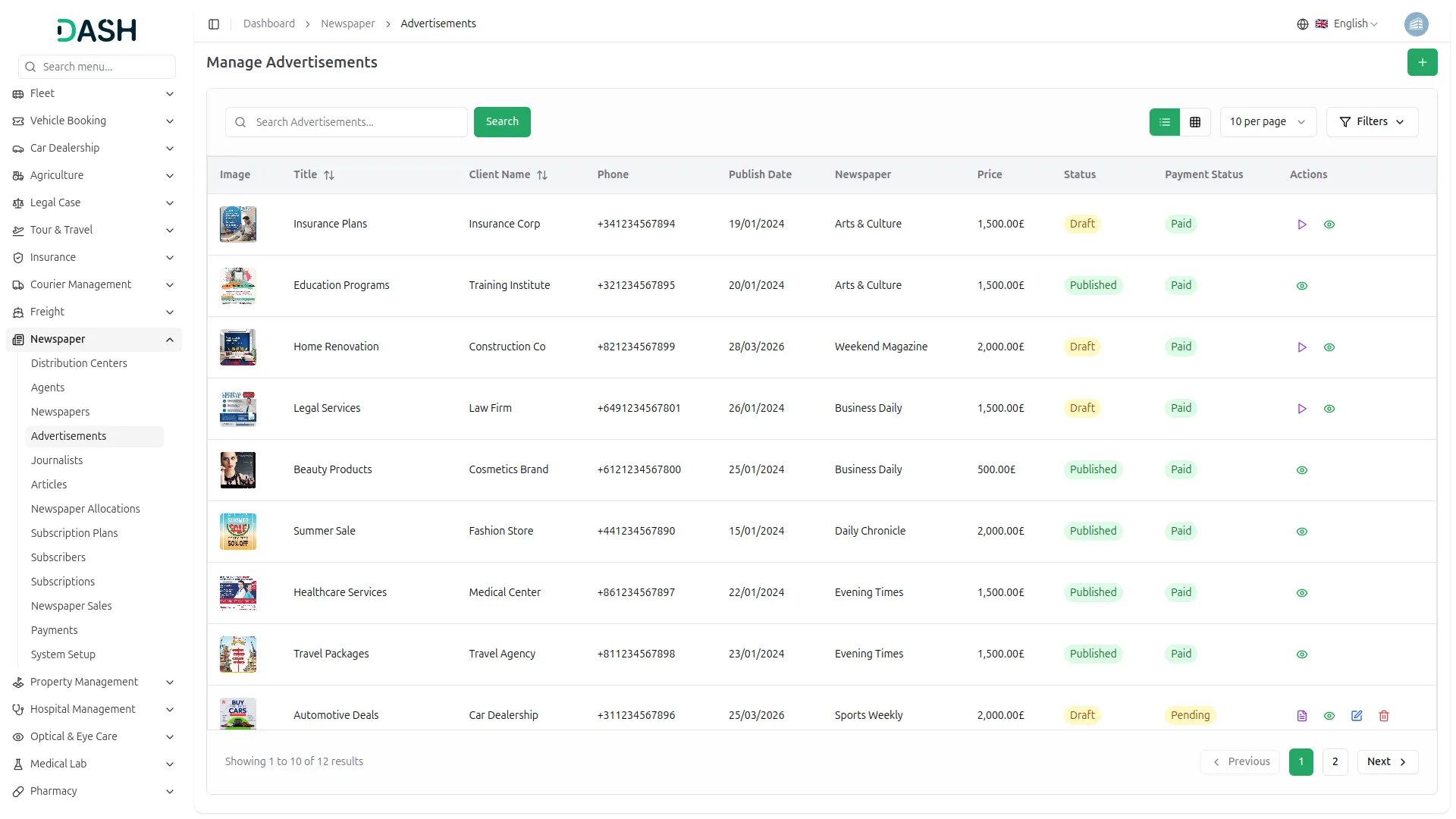This screenshot has height=819, width=1456.
Task: Publish the Legal Services draft ad
Action: click(1302, 409)
